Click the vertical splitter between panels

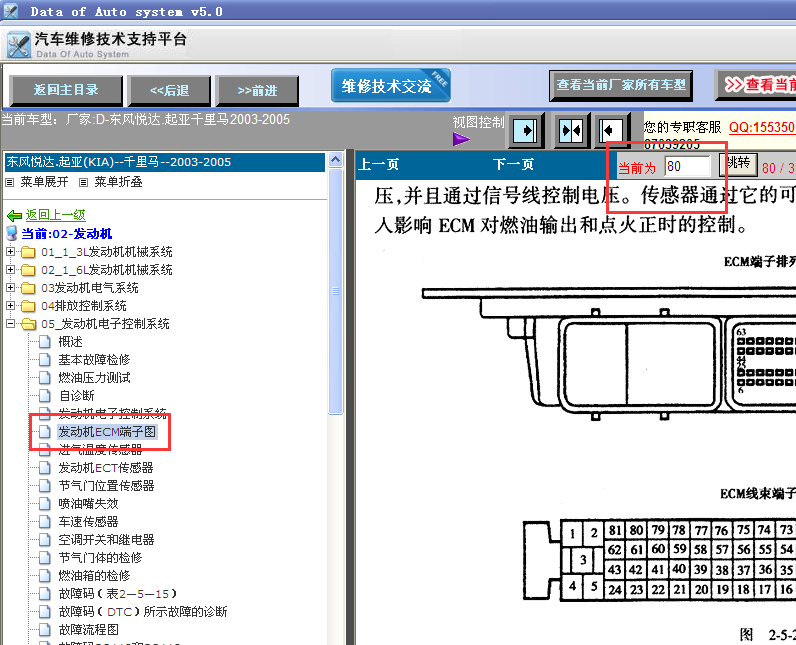[350, 397]
